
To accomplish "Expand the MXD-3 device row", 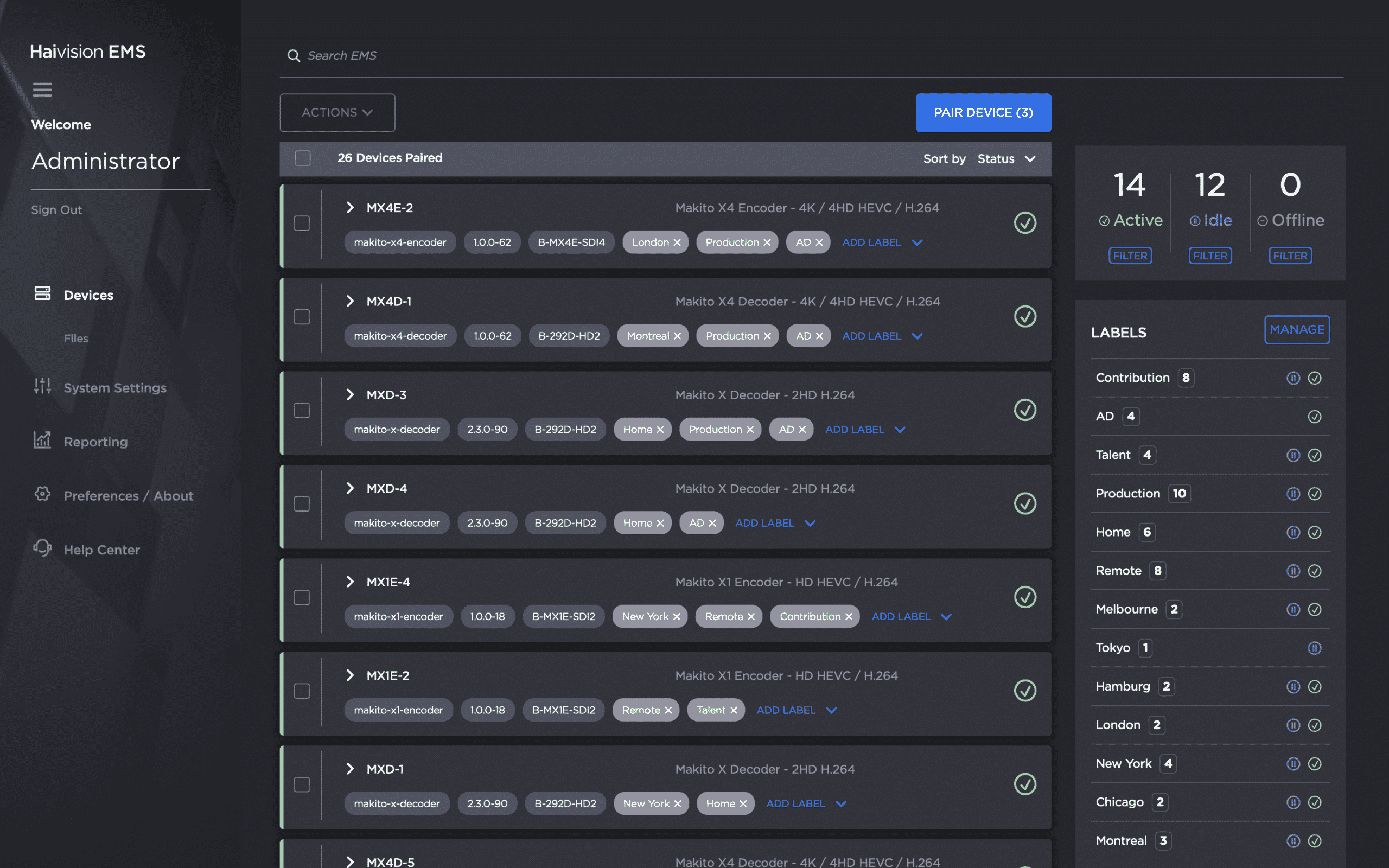I will pos(349,395).
